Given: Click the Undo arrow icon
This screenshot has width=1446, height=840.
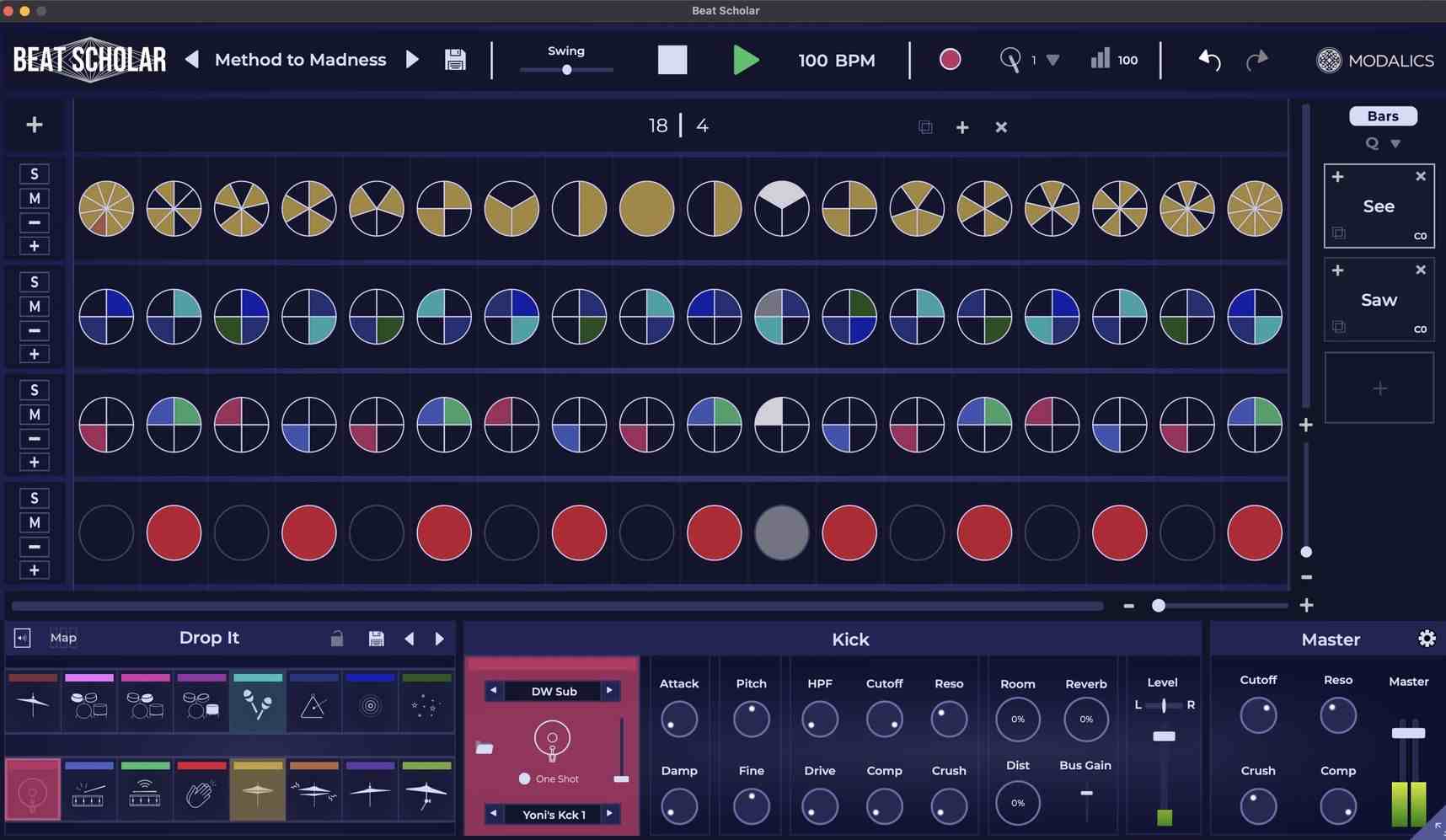Looking at the screenshot, I should (1209, 60).
